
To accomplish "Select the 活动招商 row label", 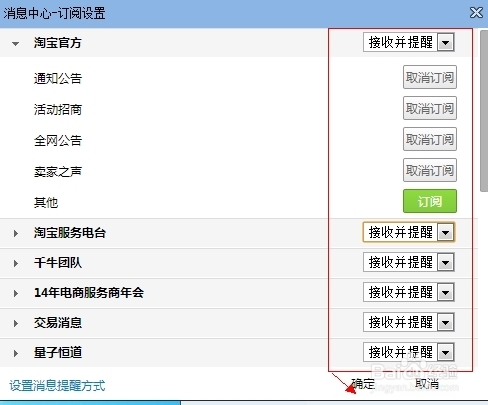I will (58, 109).
